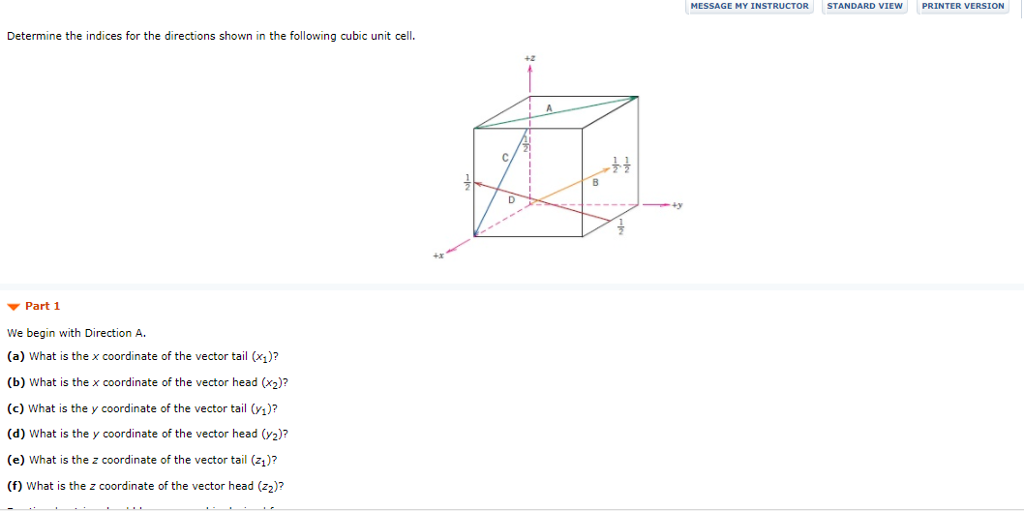Viewport: 1024px width, 511px height.
Task: Click the 'We begin with Direction A' text
Action: tap(77, 333)
